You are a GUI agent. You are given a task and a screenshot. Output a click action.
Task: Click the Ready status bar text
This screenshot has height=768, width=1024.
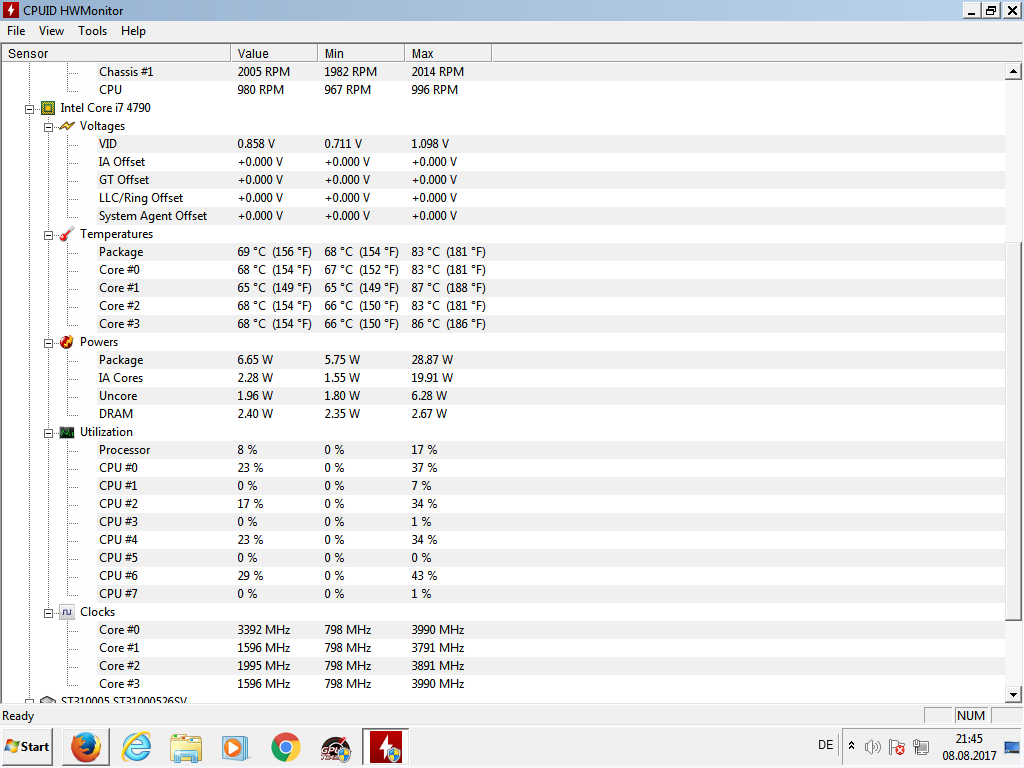(x=18, y=716)
